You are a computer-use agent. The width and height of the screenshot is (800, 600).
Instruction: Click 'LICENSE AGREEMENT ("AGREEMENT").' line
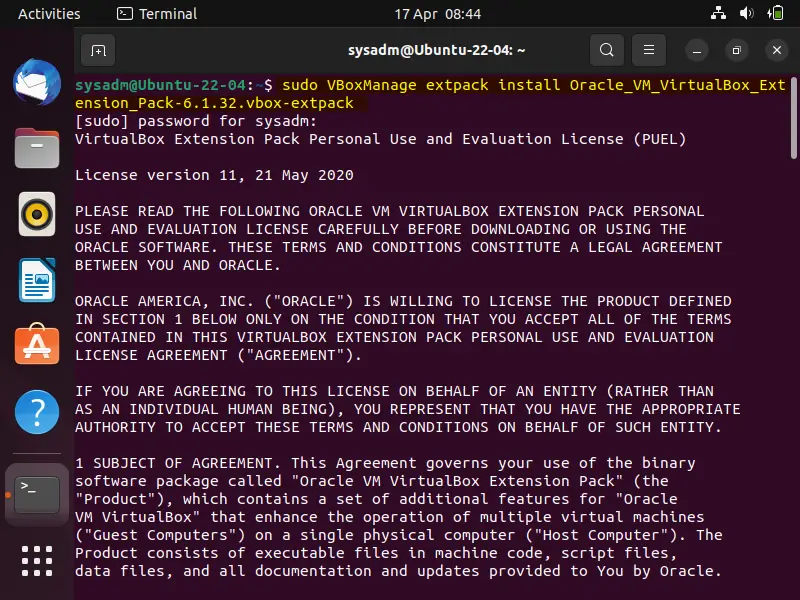click(x=218, y=355)
